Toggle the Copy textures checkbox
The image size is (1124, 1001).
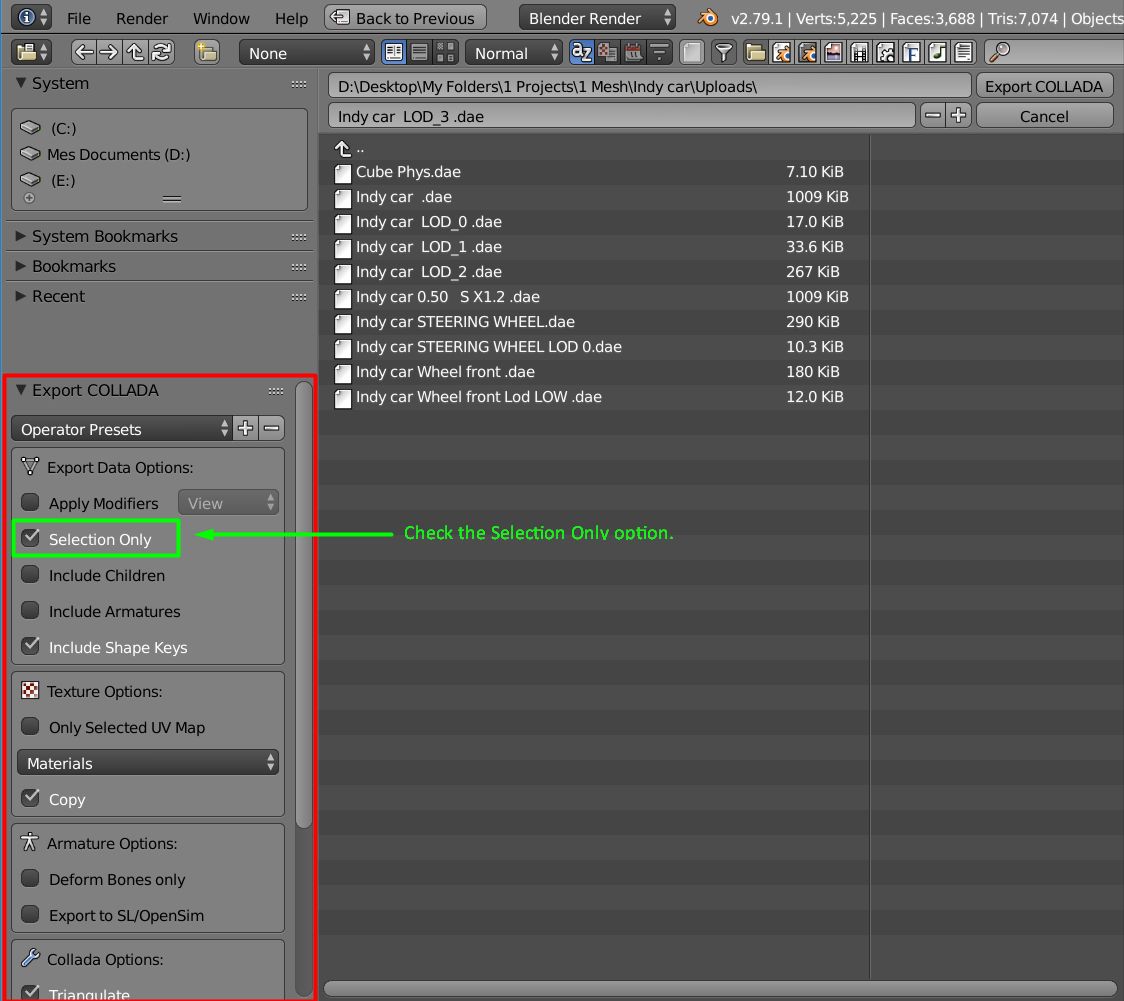coord(30,798)
